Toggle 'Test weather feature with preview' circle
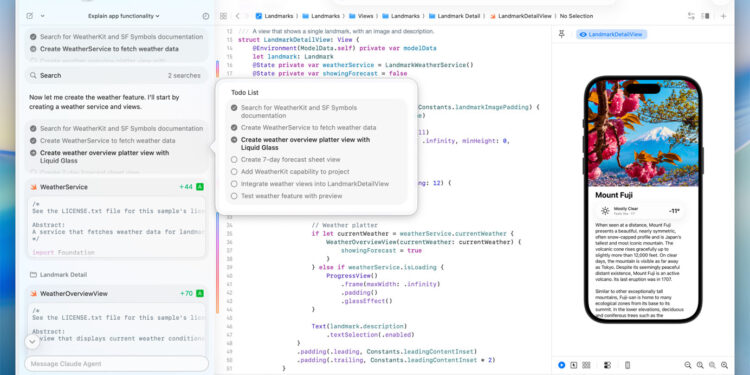 point(234,196)
